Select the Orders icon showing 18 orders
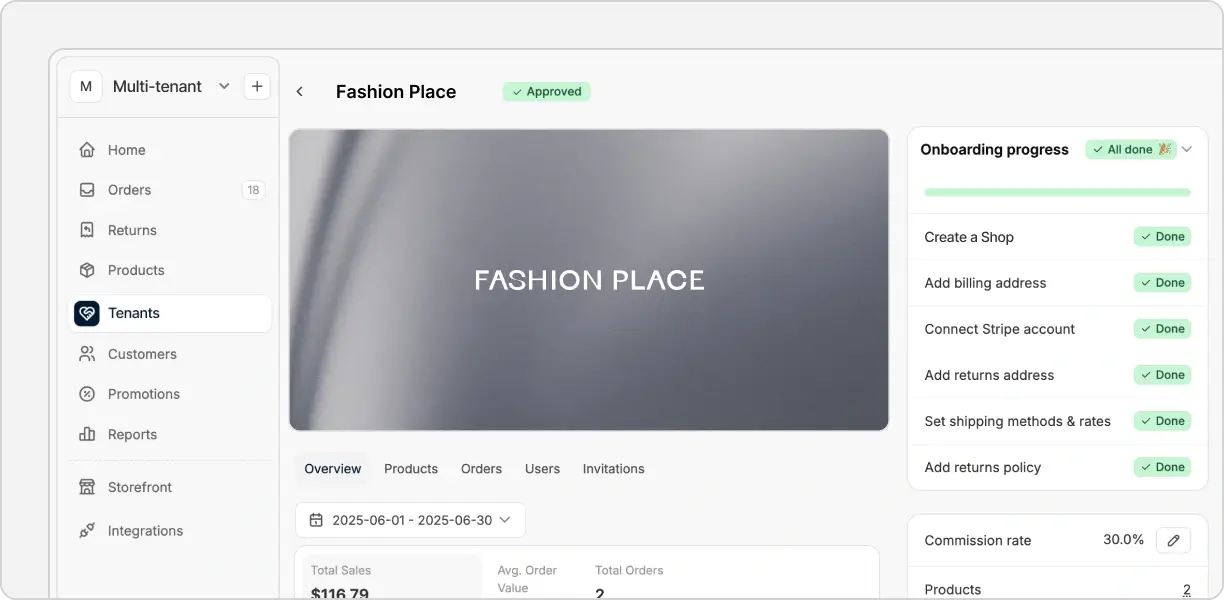The width and height of the screenshot is (1224, 600). tap(89, 189)
